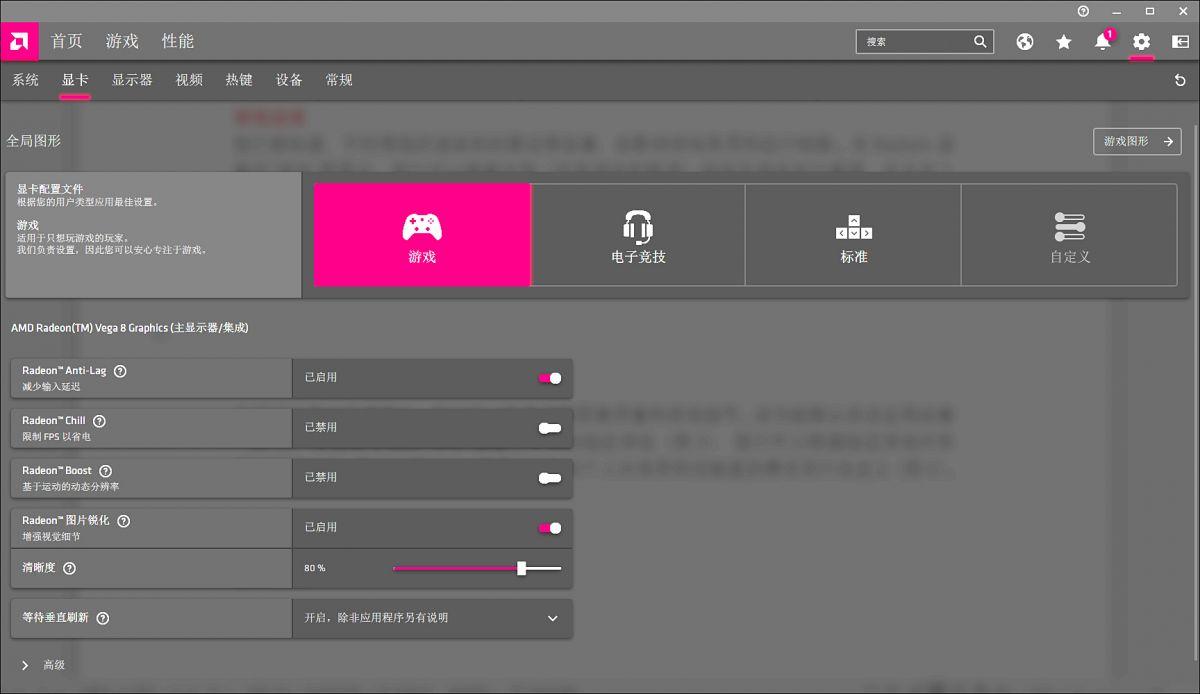Screen dimensions: 1200x694
Task: Select the 电子竞技 headset profile
Action: [x=638, y=235]
